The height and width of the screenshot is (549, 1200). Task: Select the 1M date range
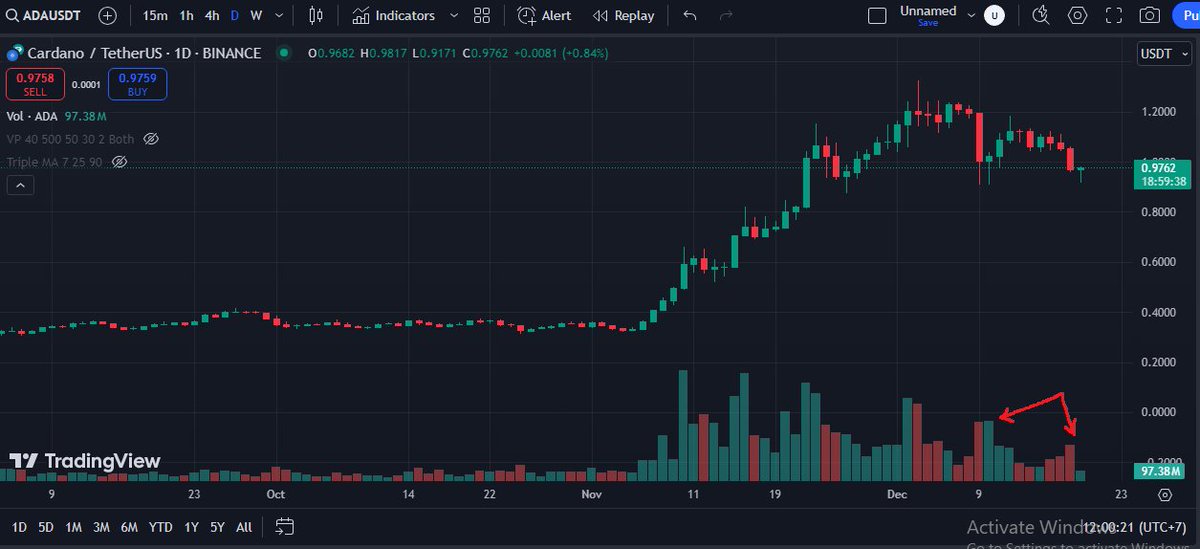(73, 527)
